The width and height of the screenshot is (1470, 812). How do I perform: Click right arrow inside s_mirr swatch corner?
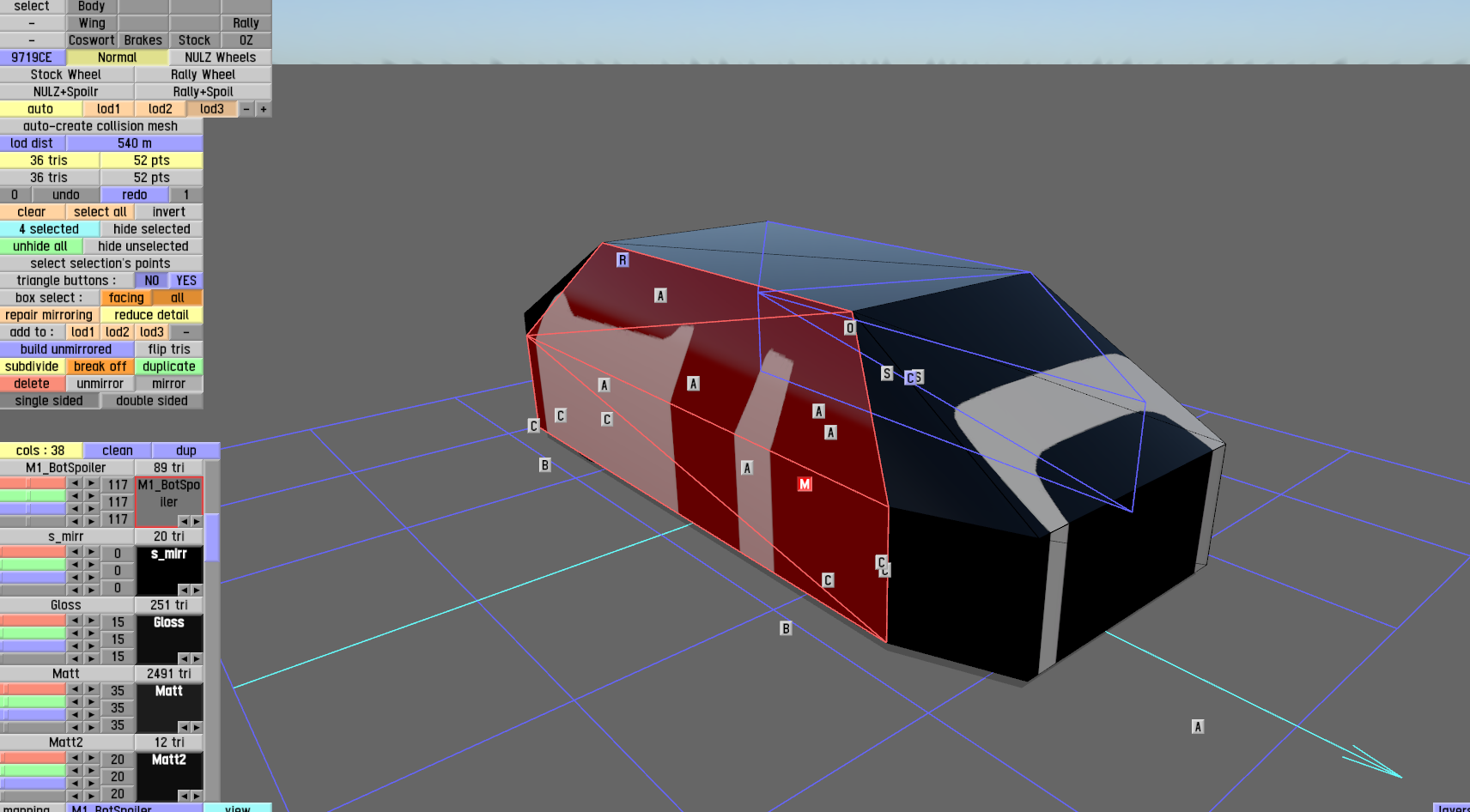tap(197, 590)
